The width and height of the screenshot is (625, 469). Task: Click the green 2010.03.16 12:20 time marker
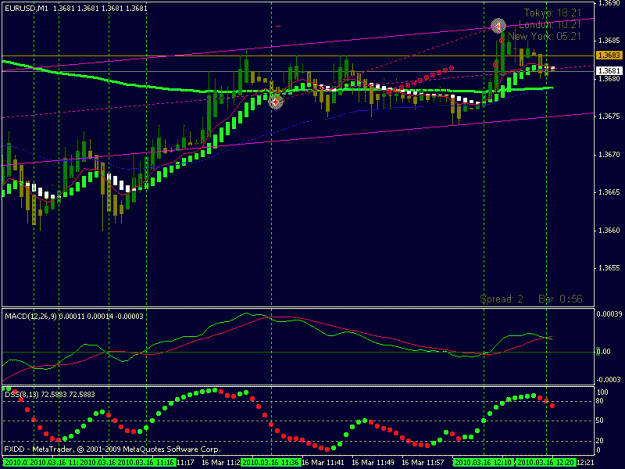point(545,463)
